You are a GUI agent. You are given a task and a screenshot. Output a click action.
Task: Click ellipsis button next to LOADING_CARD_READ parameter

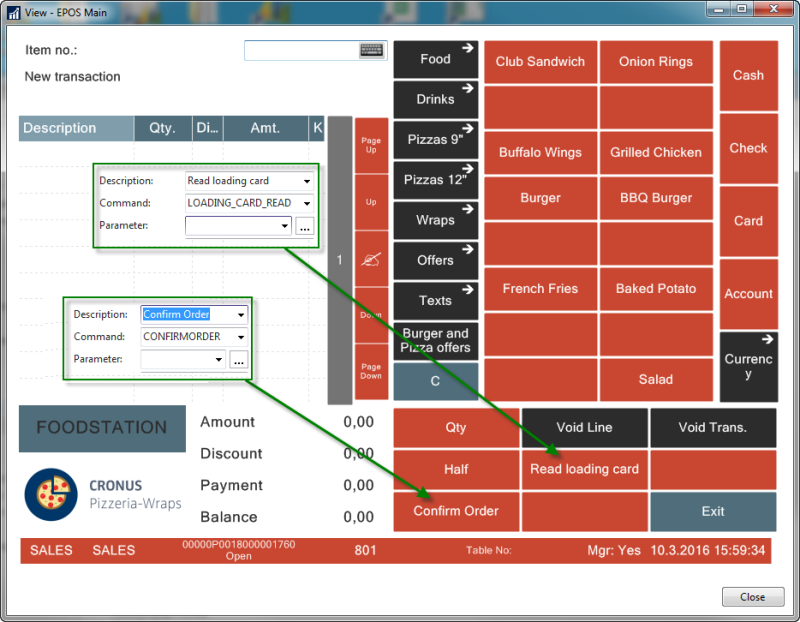click(x=305, y=226)
